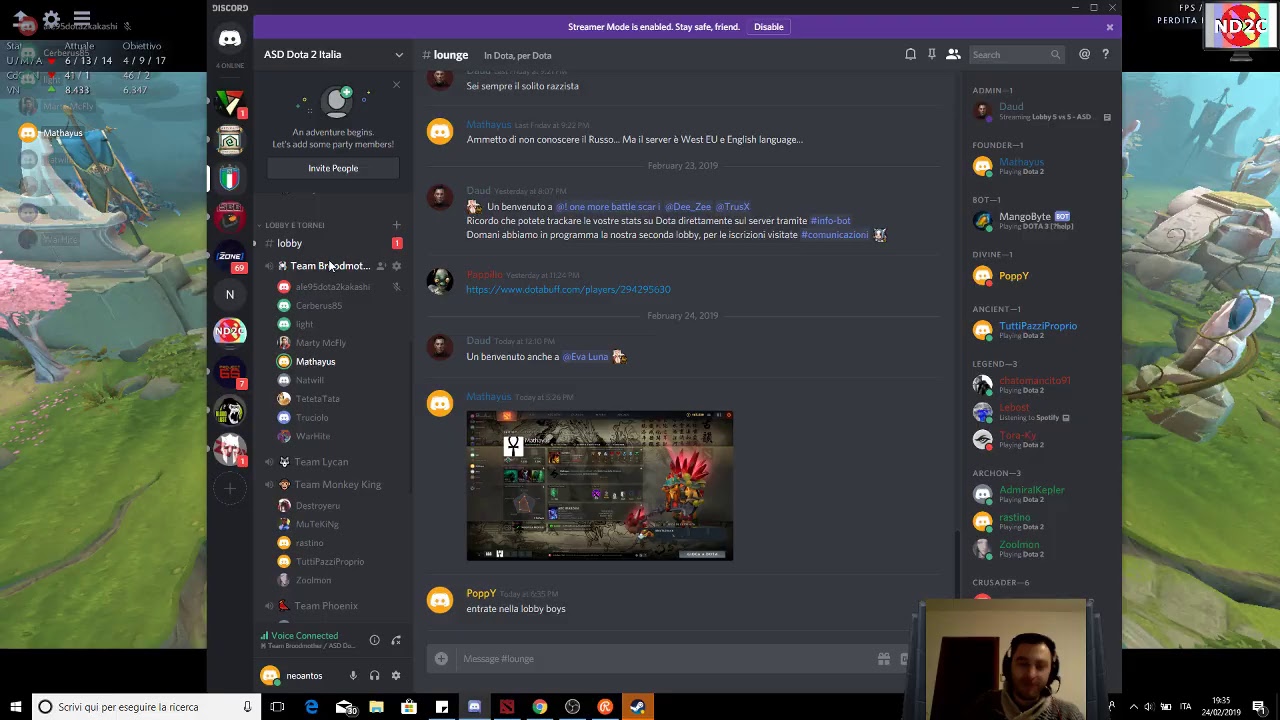1280x720 pixels.
Task: Disable Streamer Mode via Disable button
Action: [768, 27]
